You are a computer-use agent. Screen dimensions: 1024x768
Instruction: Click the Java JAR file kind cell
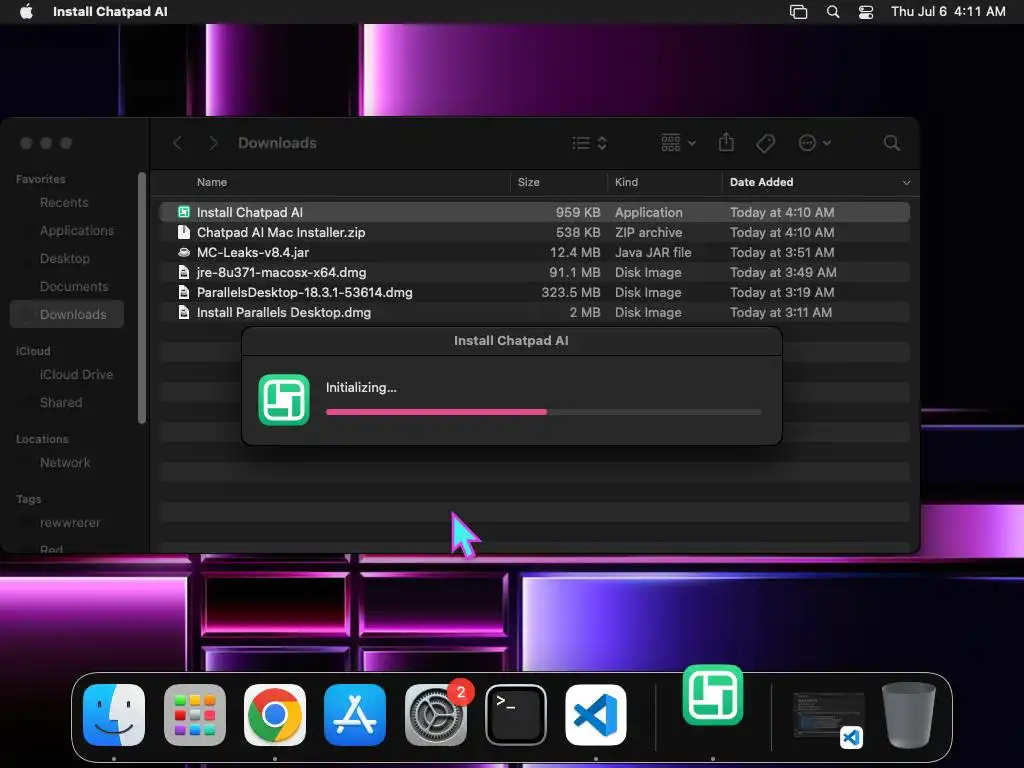(x=652, y=253)
